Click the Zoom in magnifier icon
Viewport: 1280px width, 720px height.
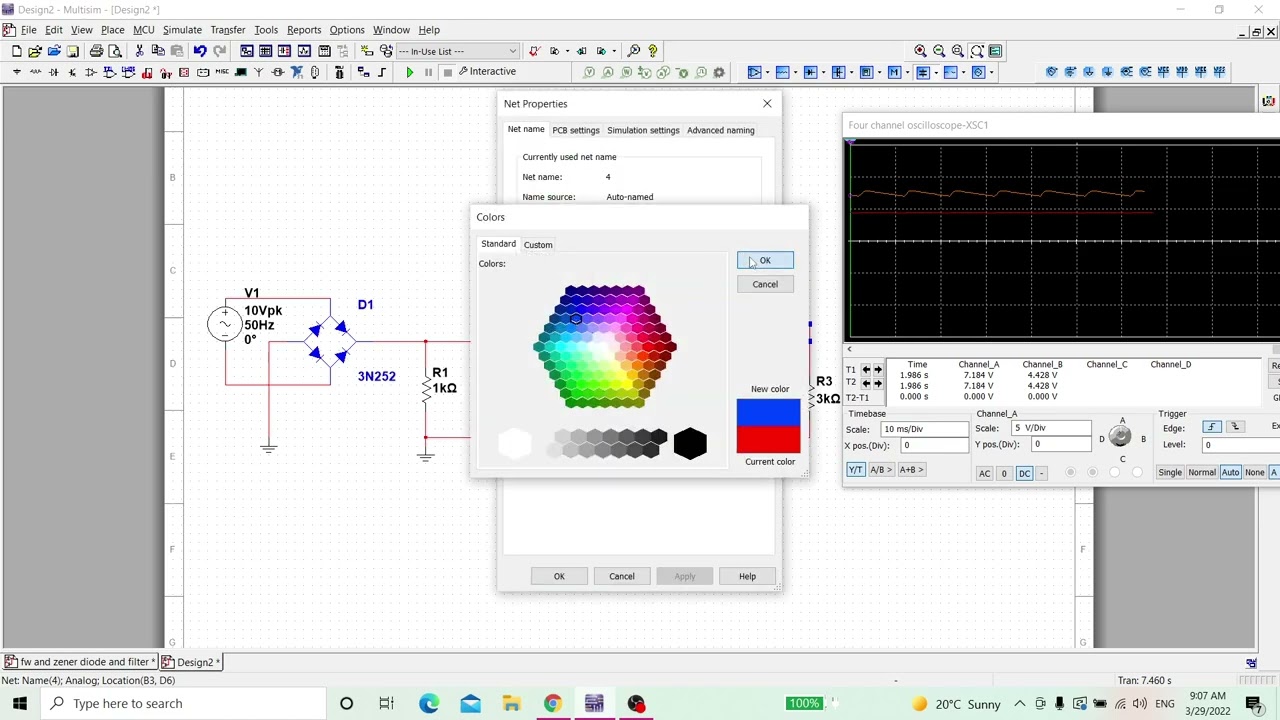click(920, 51)
